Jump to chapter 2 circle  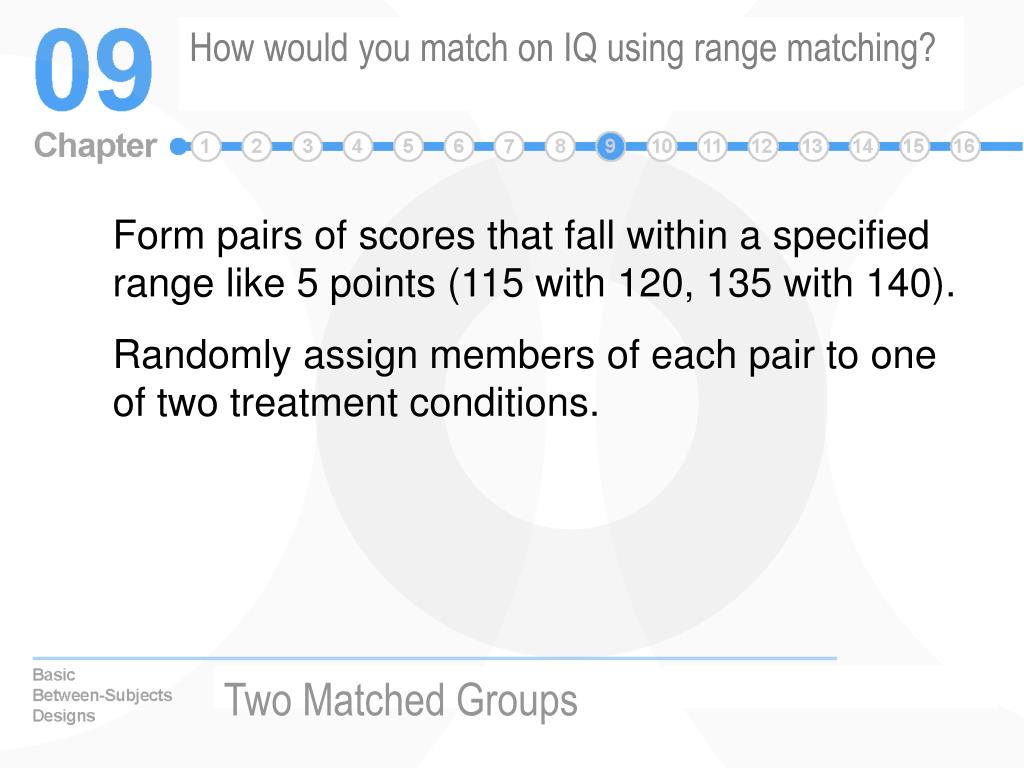coord(257,146)
